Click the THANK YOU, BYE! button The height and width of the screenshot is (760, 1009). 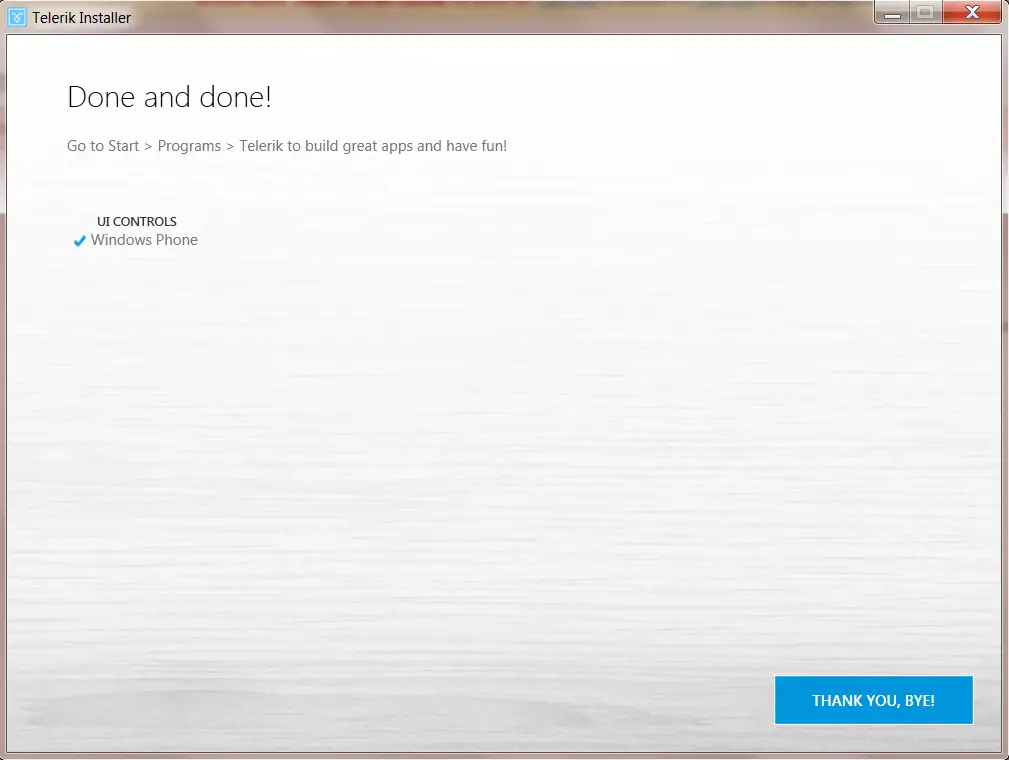(873, 700)
